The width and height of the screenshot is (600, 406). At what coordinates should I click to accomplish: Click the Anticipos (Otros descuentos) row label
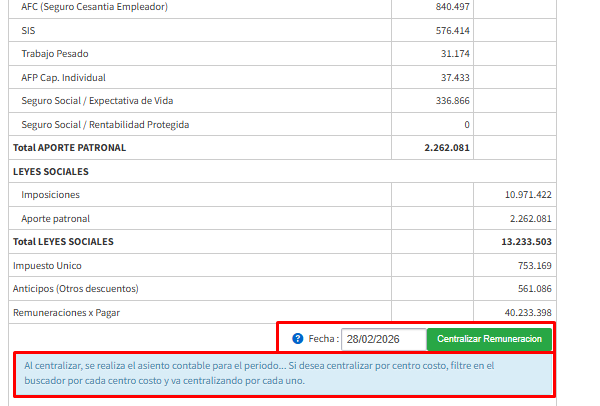click(x=75, y=289)
